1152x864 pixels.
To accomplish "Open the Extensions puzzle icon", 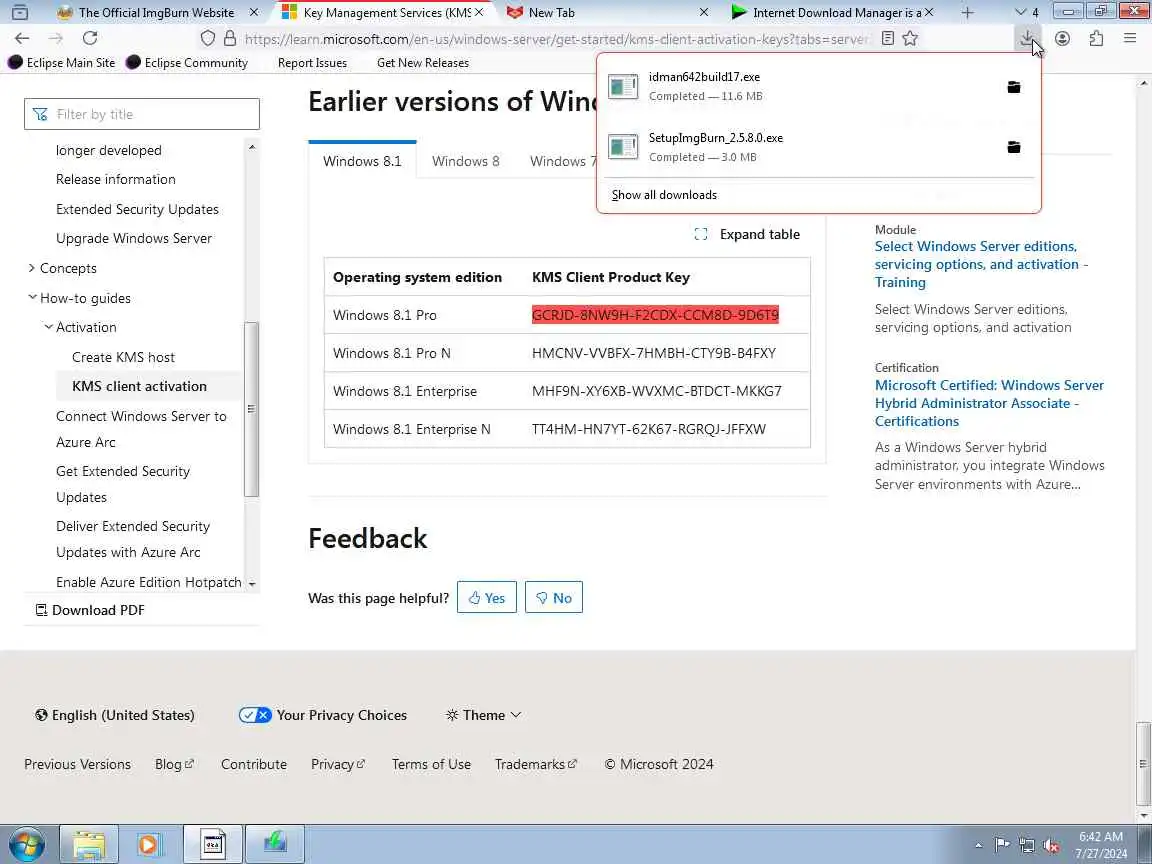I will [1096, 38].
